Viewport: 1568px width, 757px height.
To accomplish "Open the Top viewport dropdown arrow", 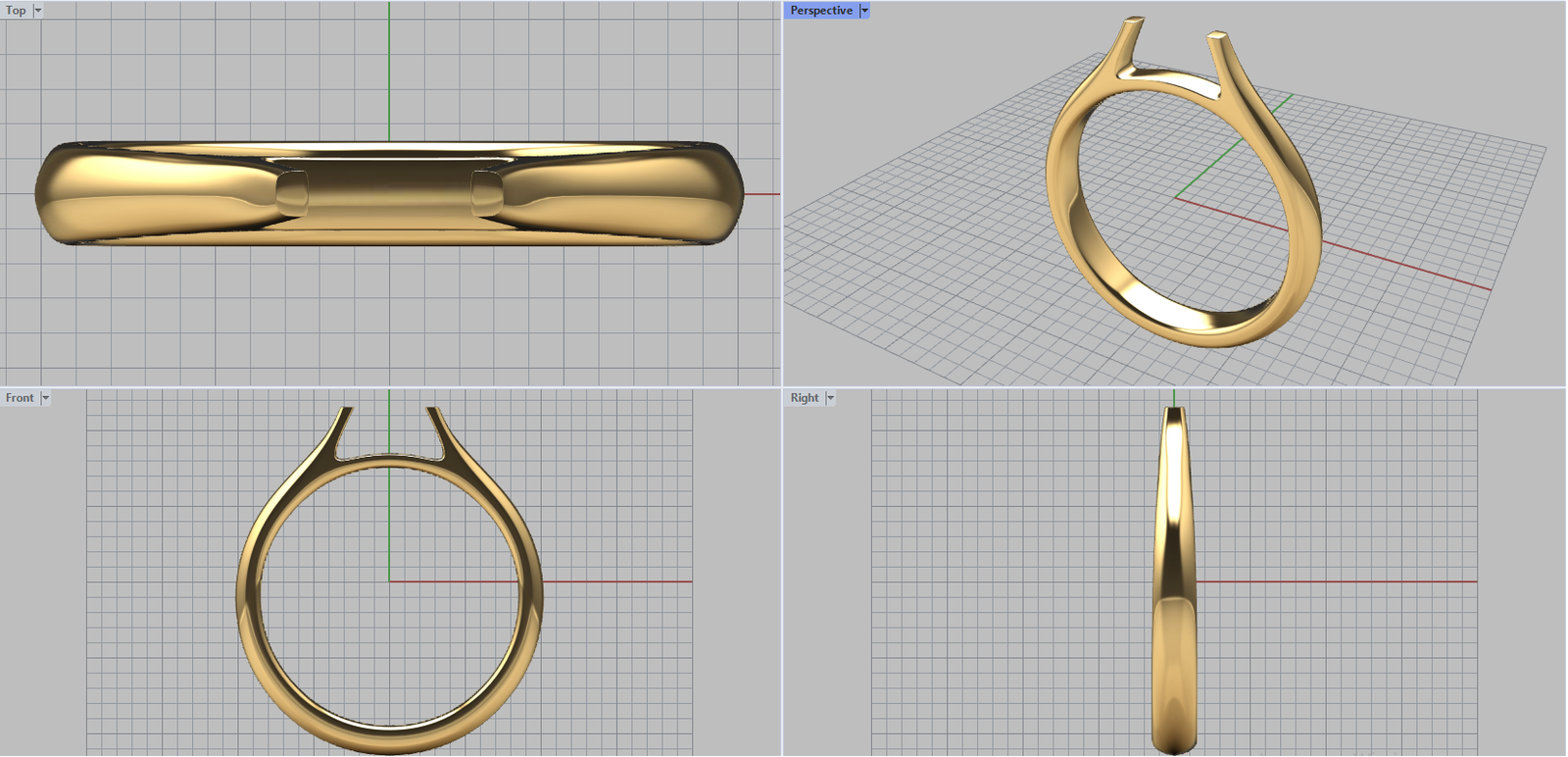I will [38, 11].
